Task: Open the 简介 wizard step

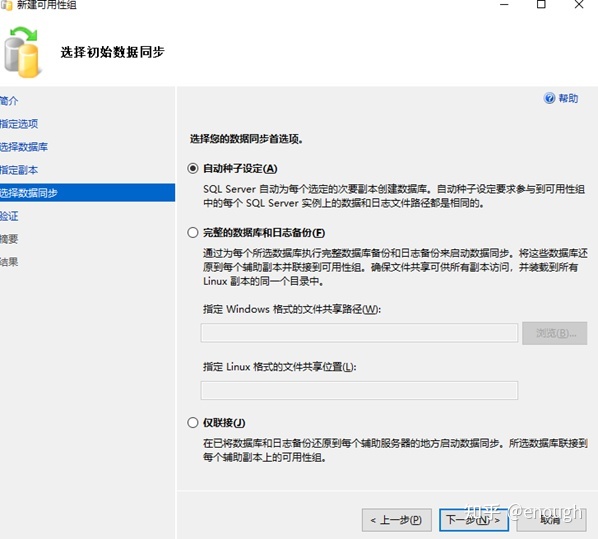Action: (9, 101)
